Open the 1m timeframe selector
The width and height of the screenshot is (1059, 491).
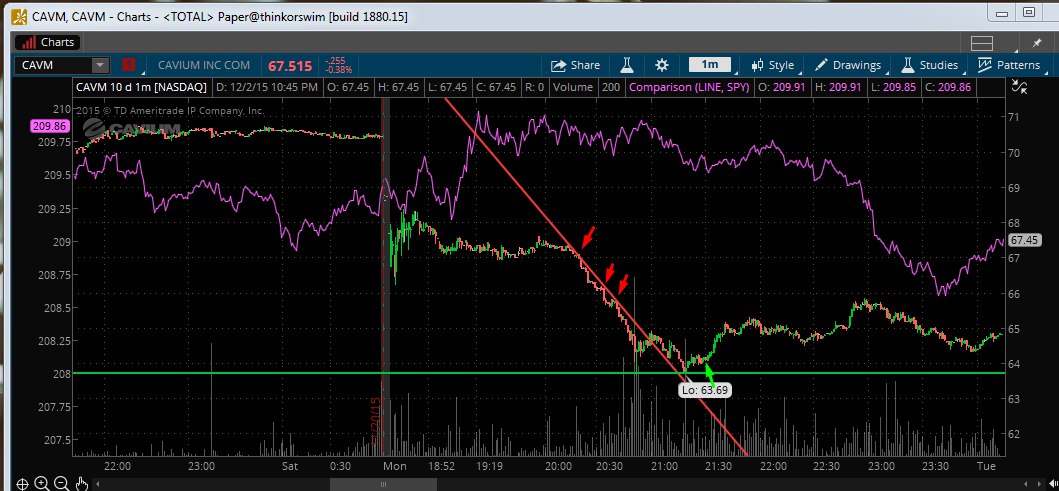click(709, 65)
